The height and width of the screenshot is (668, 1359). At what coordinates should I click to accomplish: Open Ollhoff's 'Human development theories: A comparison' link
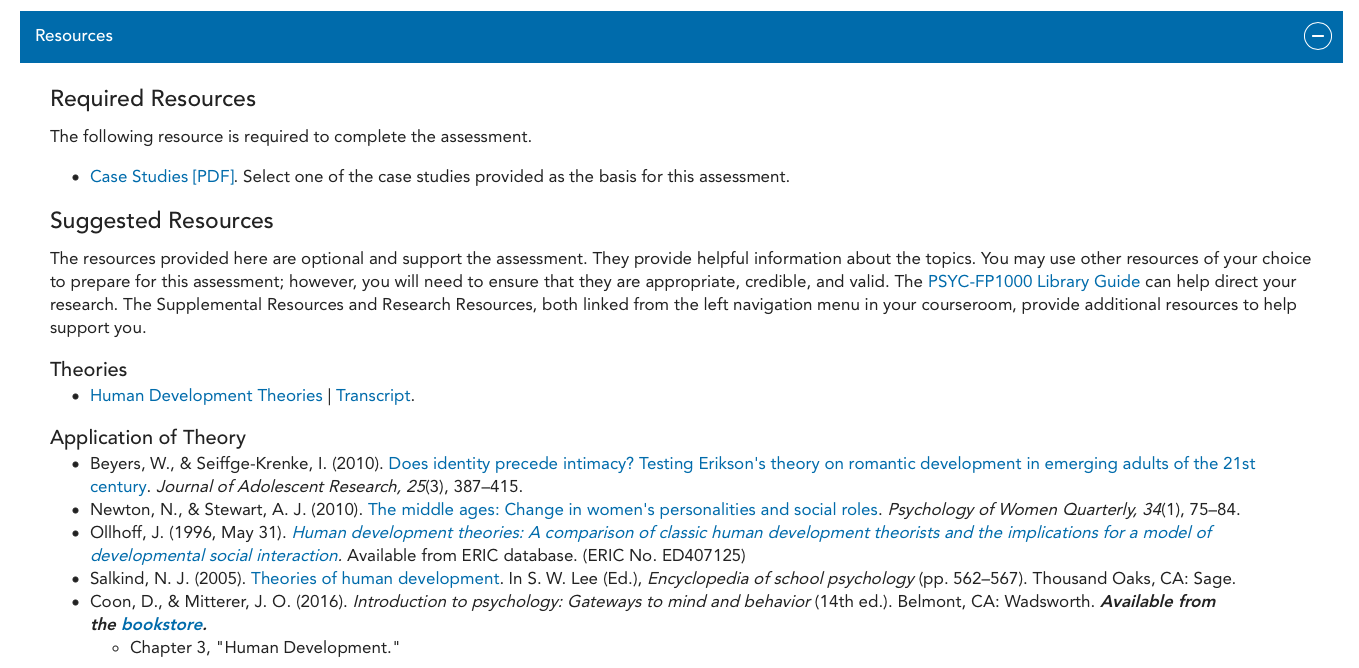click(x=751, y=533)
